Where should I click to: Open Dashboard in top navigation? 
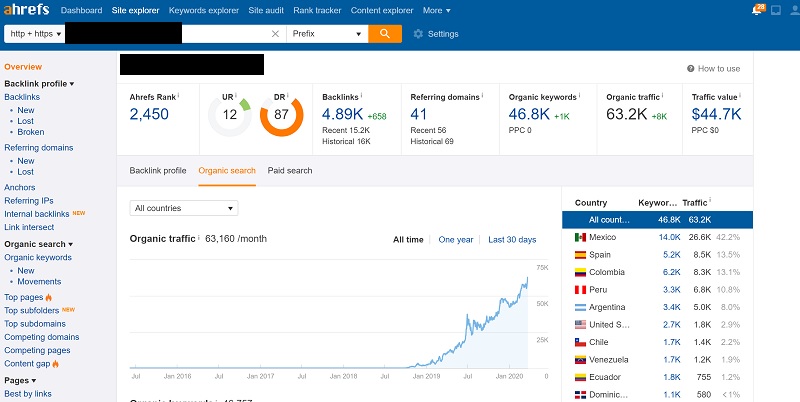click(81, 10)
